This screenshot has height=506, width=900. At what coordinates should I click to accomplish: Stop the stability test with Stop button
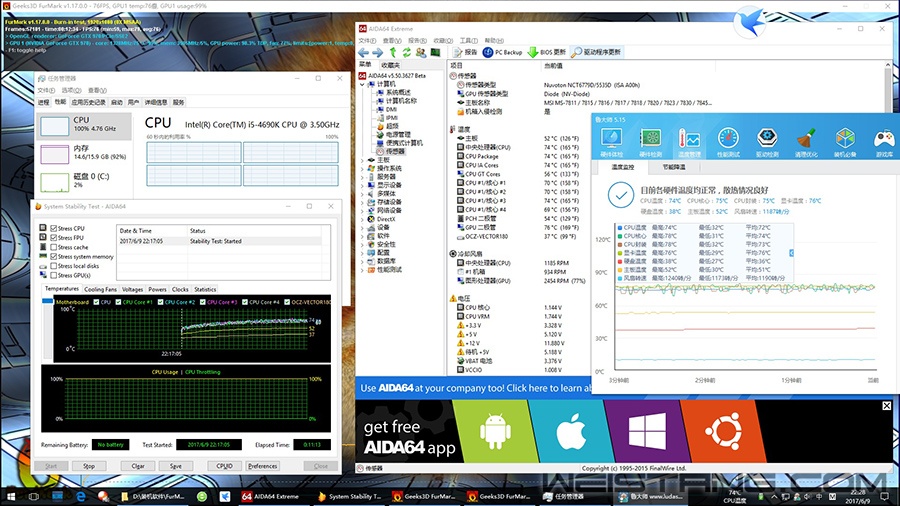click(89, 466)
